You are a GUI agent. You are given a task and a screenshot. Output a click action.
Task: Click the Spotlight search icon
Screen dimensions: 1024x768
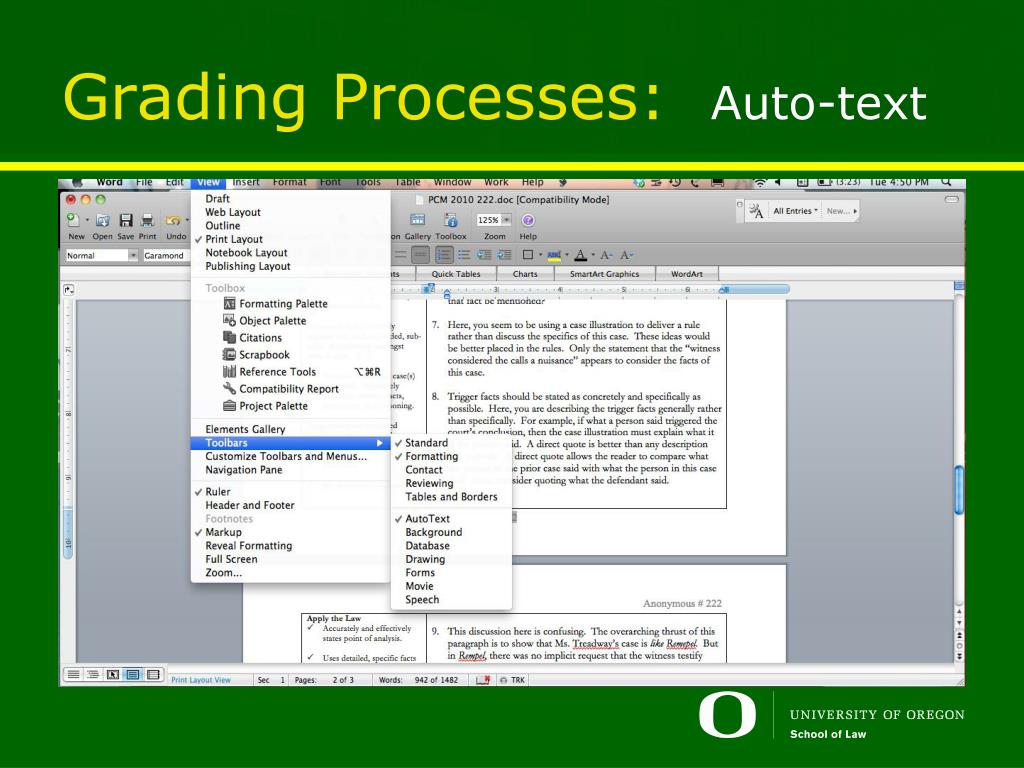[x=946, y=182]
